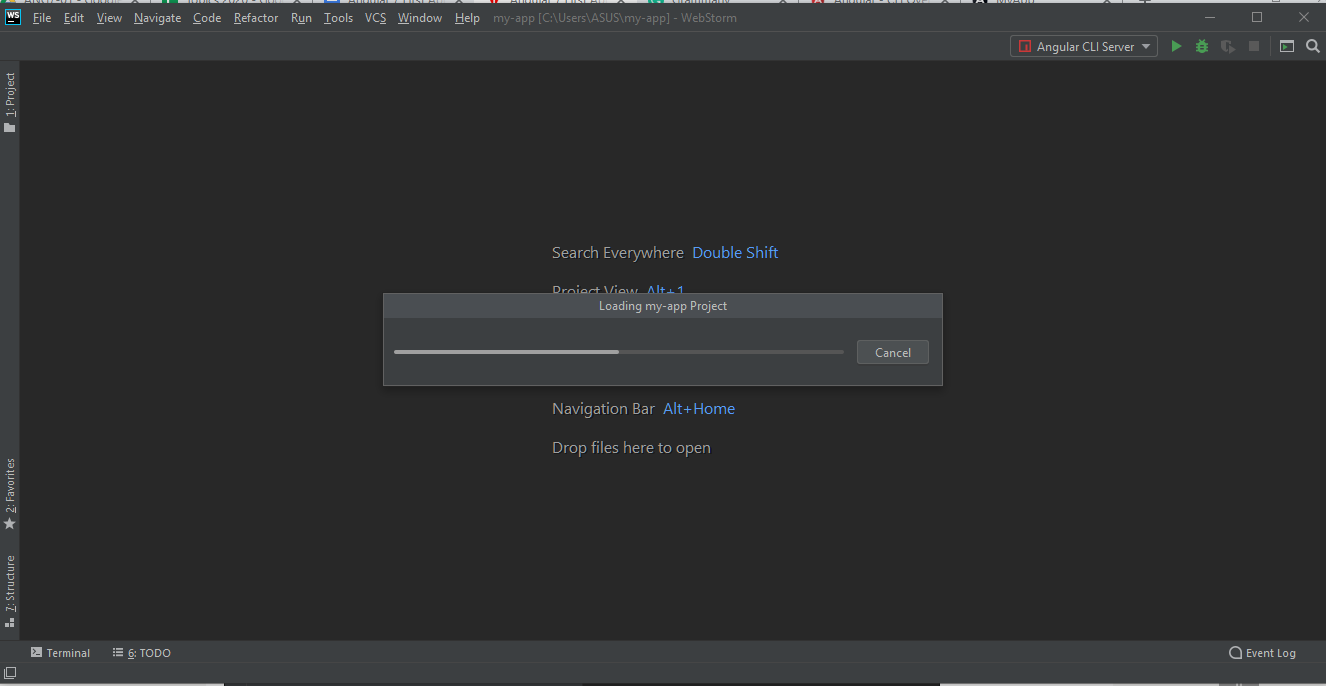Viewport: 1326px width, 686px height.
Task: Open the Terminal tool window
Action: click(x=60, y=653)
